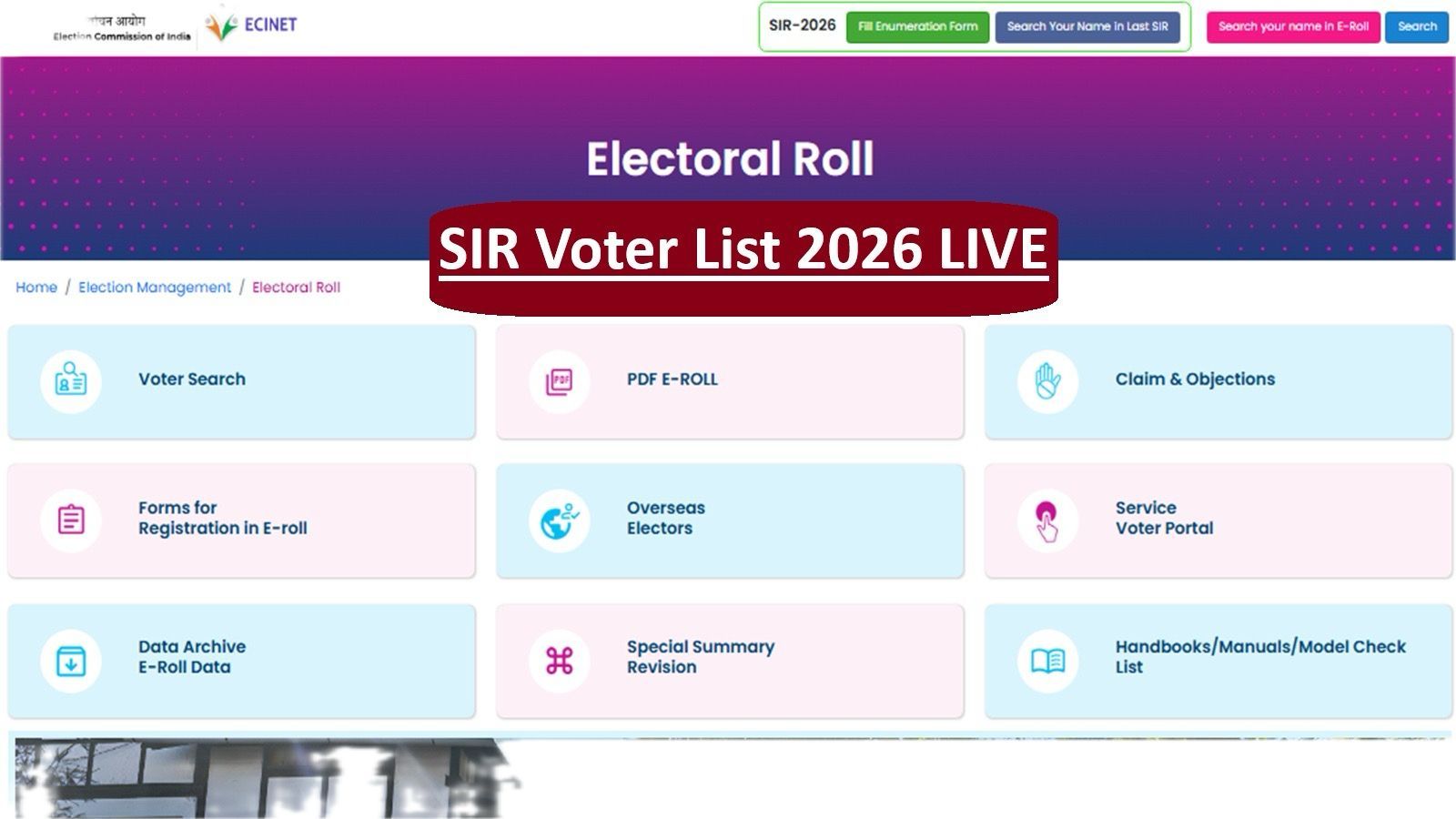Select the Forms for Registration clipboard icon
1456x819 pixels.
[71, 519]
